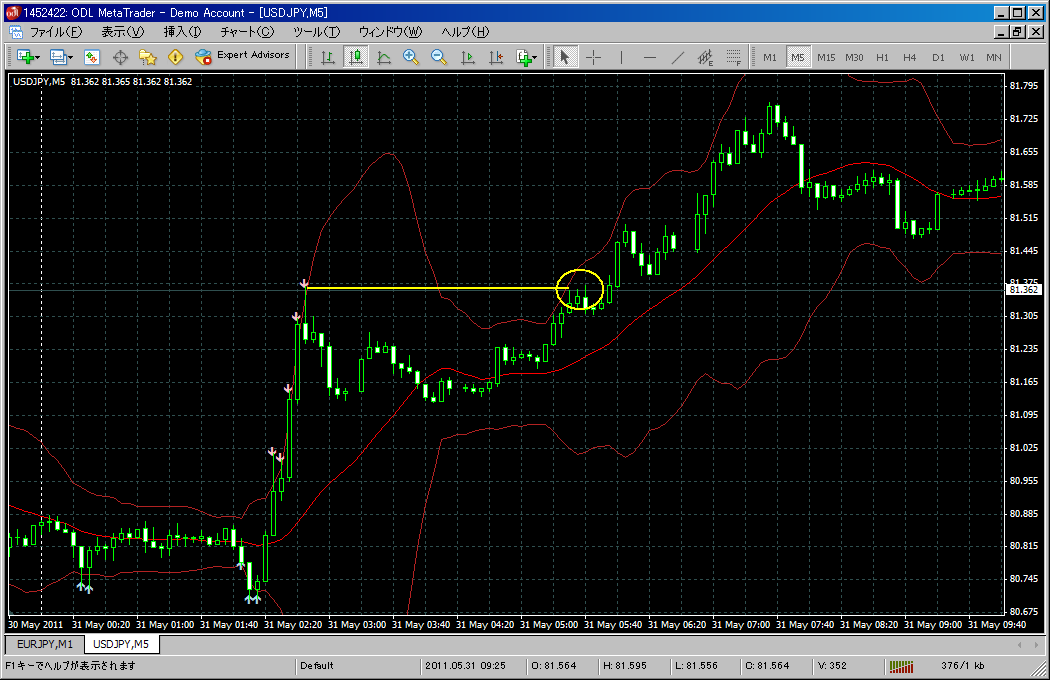Toggle the D1 timeframe button
Viewport: 1050px width, 680px height.
pos(938,57)
